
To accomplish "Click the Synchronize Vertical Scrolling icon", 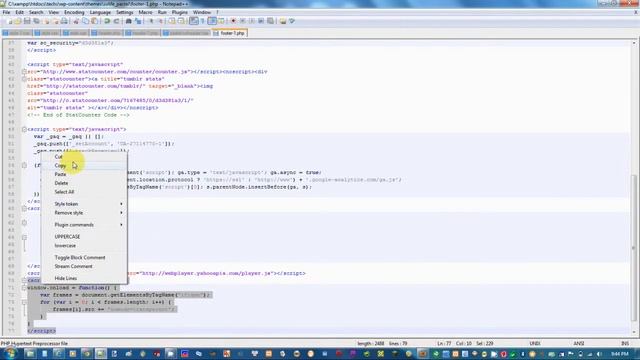I will pyautogui.click(x=172, y=21).
